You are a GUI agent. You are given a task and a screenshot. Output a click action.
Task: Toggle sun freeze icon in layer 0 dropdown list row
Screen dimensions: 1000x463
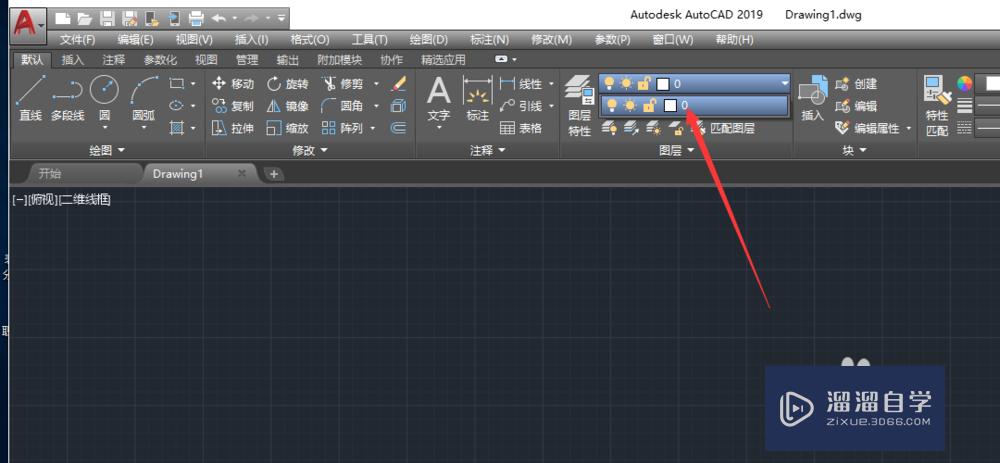click(x=629, y=105)
